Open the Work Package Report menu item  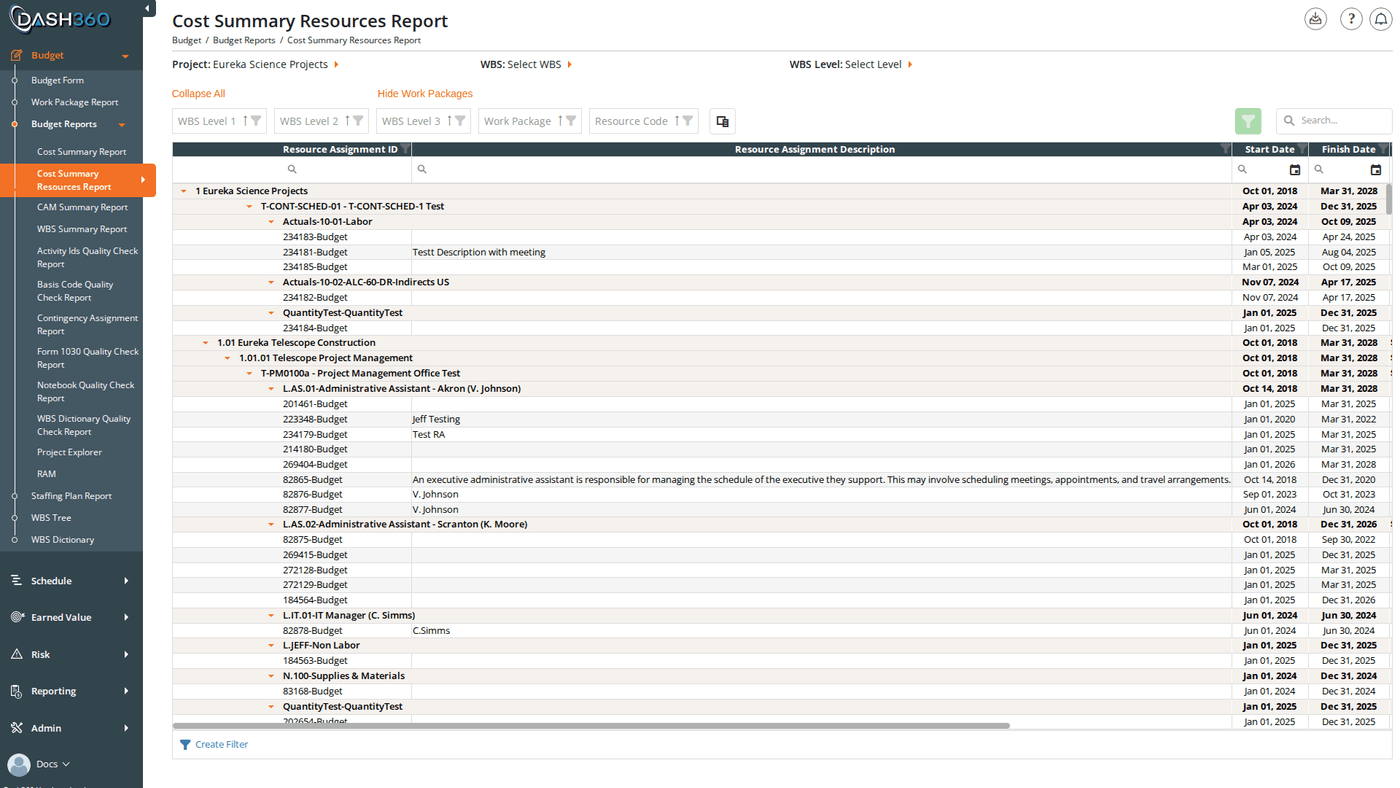click(74, 102)
